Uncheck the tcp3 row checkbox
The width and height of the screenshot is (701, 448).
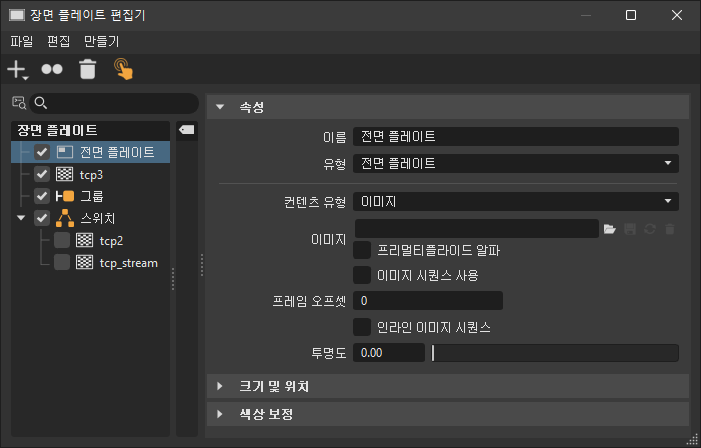click(x=42, y=174)
